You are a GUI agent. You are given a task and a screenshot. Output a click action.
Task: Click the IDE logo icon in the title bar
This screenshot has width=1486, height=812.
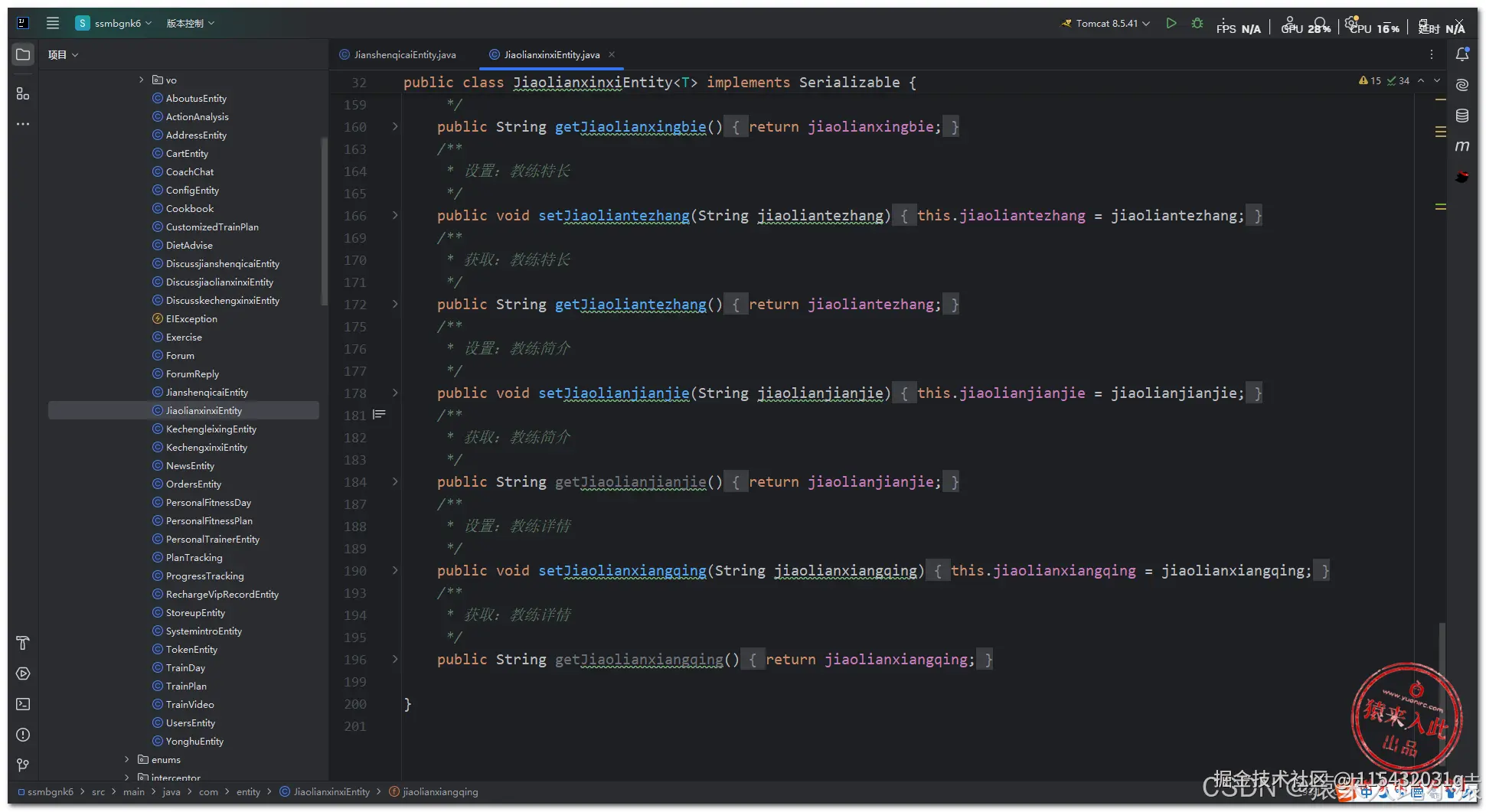23,23
